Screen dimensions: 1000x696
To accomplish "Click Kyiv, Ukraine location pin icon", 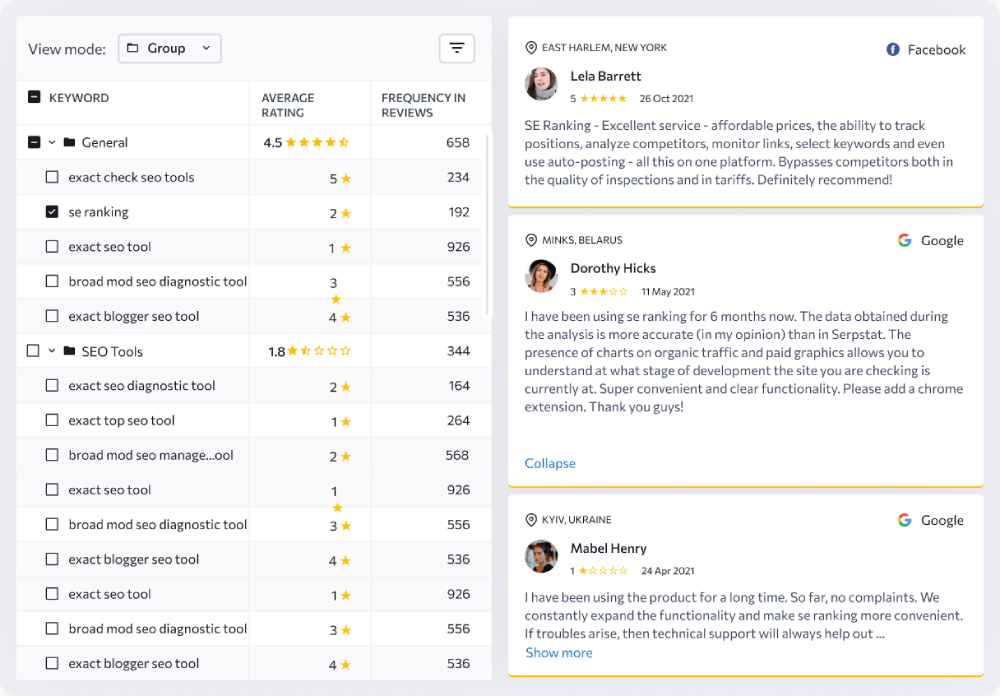I will coord(531,520).
